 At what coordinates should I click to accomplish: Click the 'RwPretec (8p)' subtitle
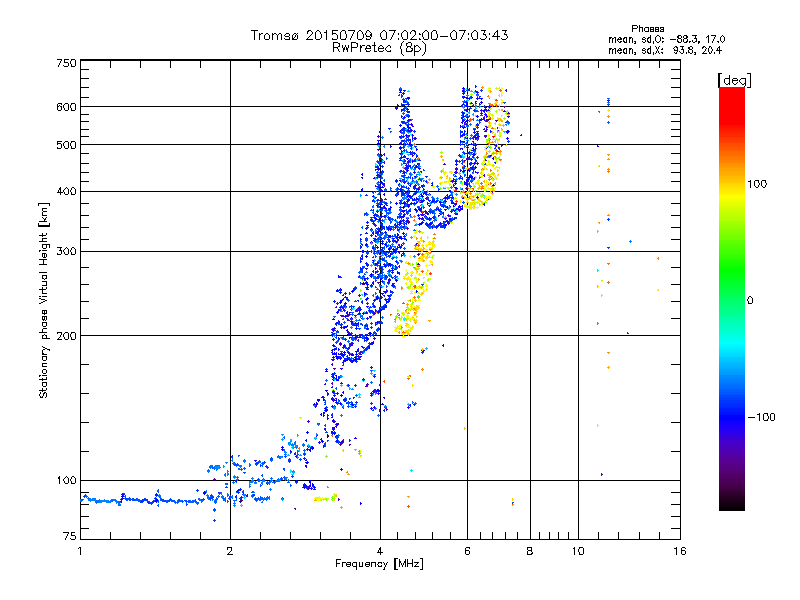pyautogui.click(x=379, y=48)
